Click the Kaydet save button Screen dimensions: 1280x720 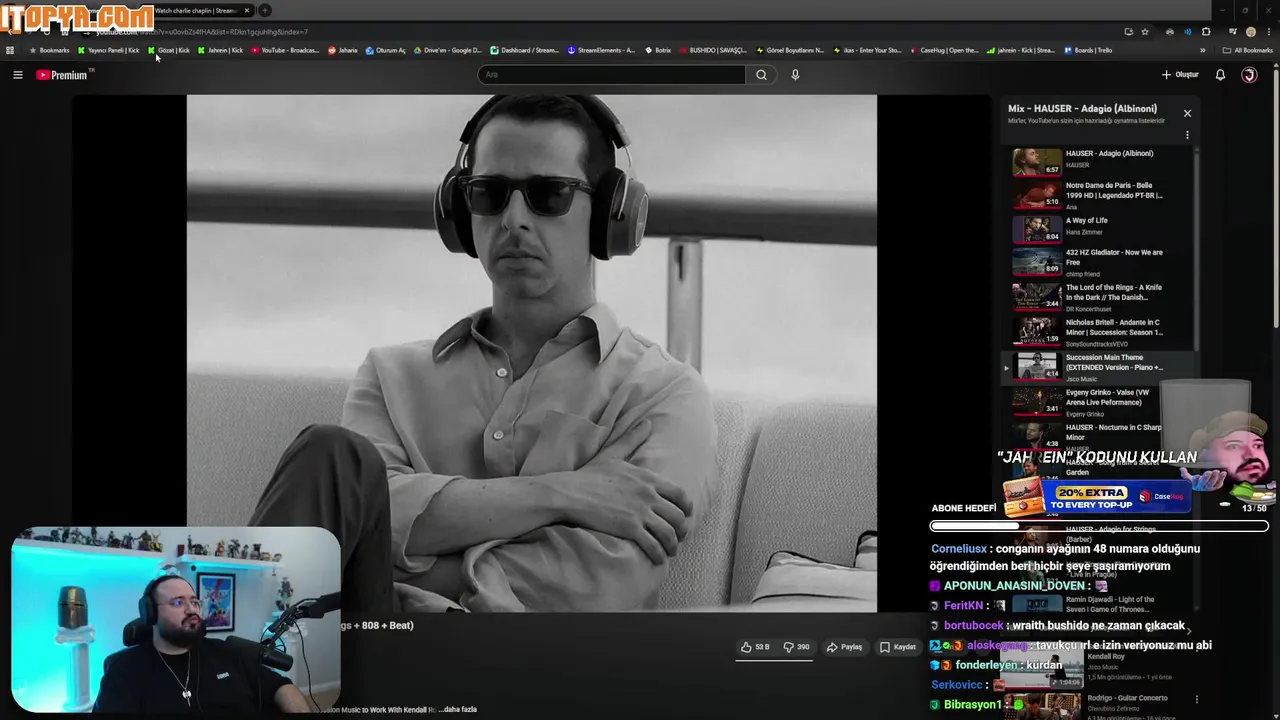898,647
